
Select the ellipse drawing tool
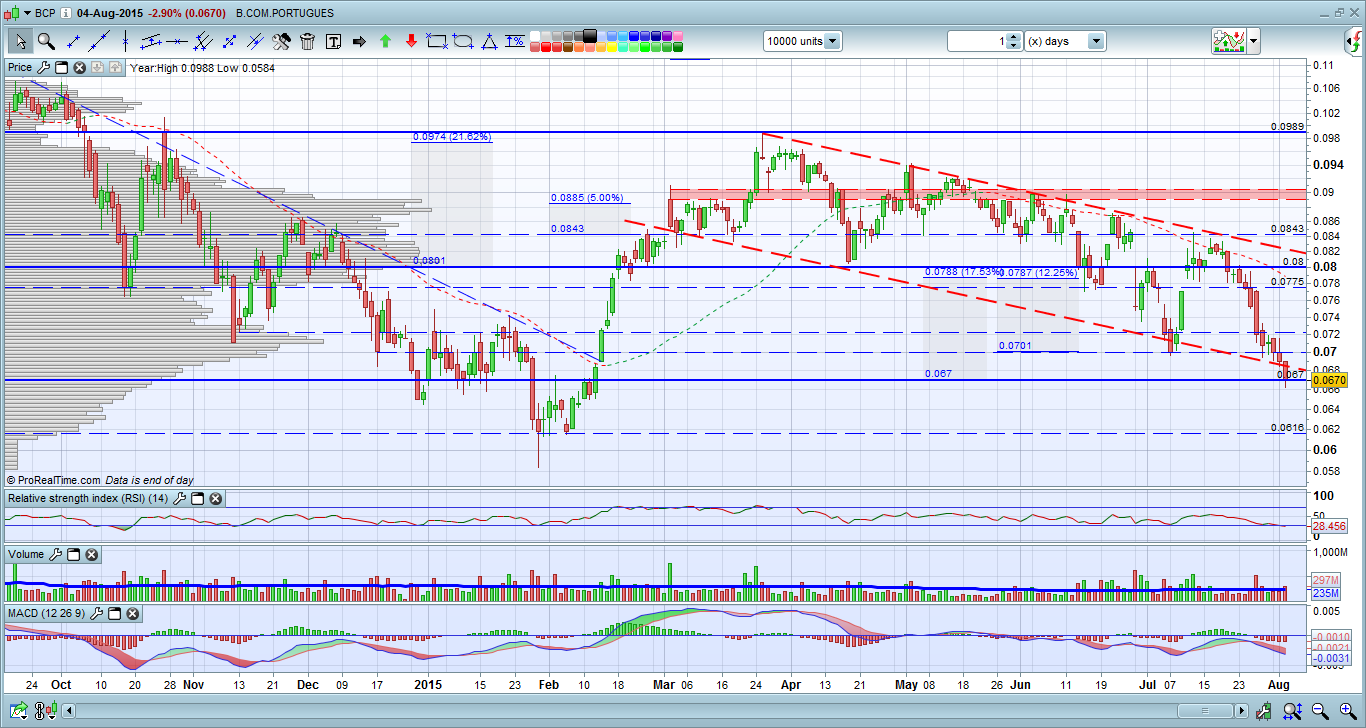[463, 41]
